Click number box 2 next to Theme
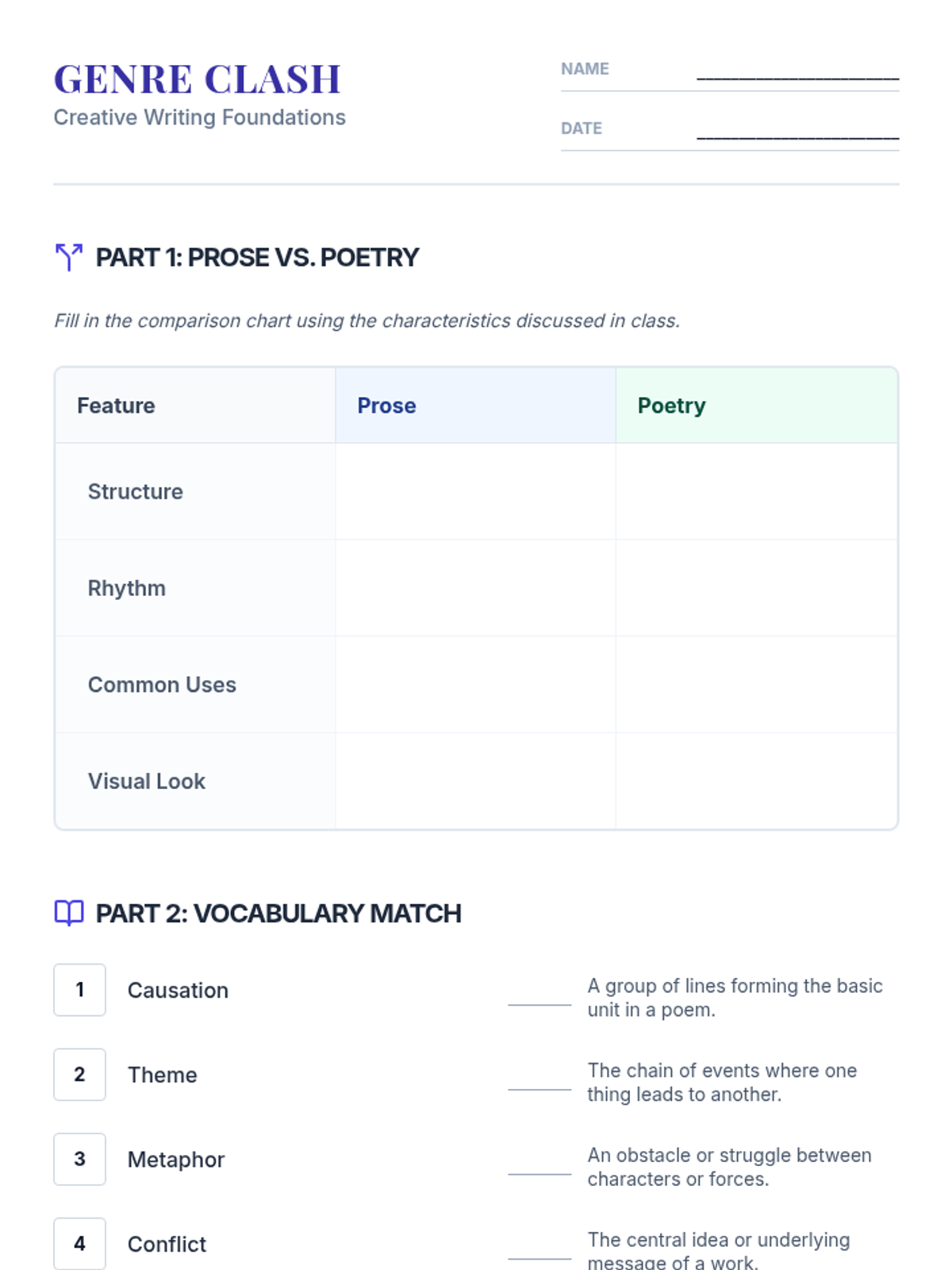 click(79, 1075)
